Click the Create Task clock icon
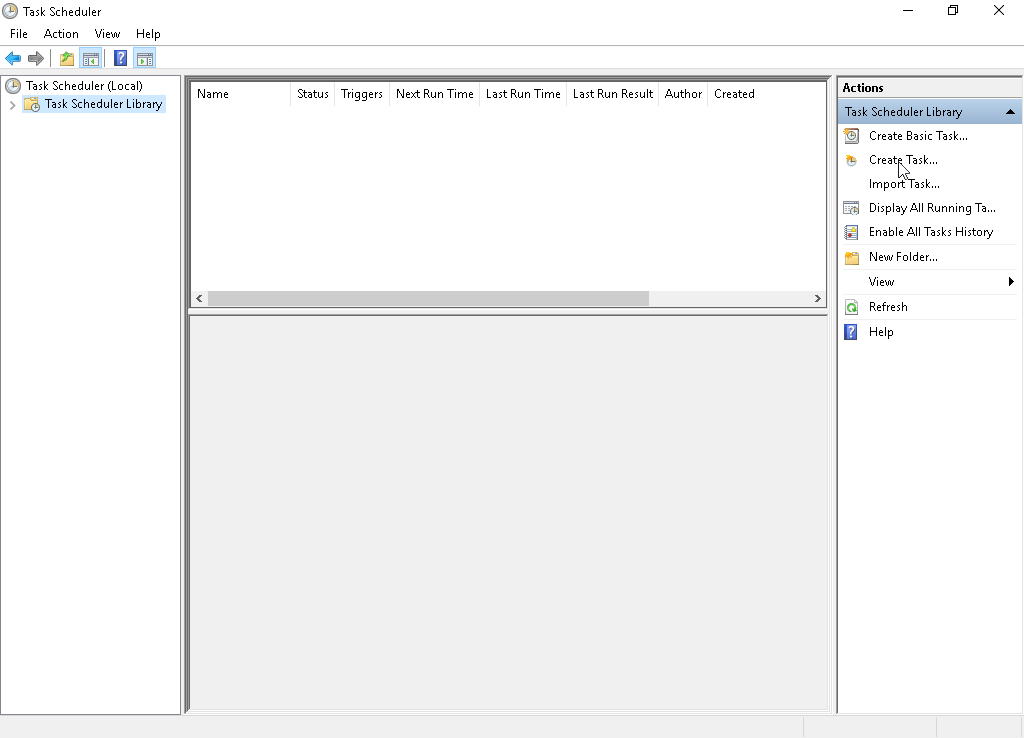This screenshot has height=738, width=1024. click(851, 160)
